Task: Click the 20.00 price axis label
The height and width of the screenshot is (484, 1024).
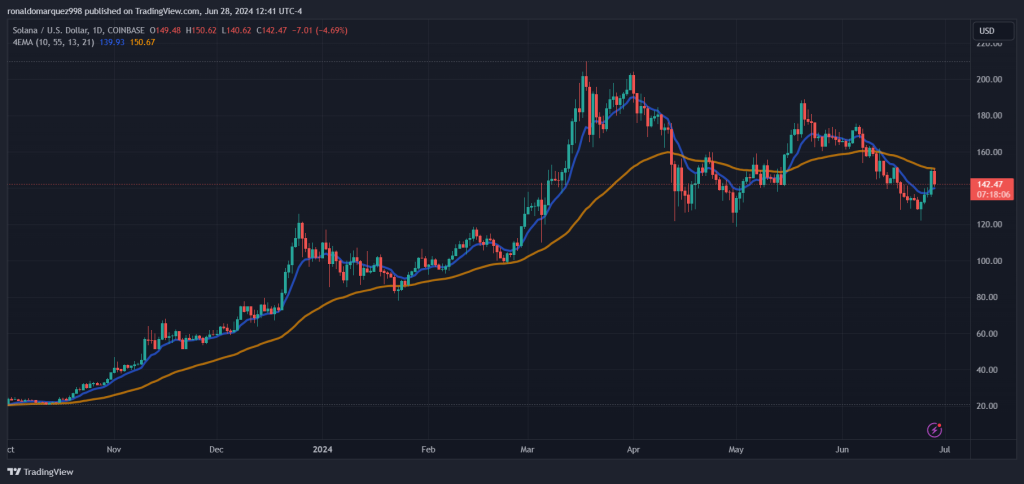Action: coord(988,406)
